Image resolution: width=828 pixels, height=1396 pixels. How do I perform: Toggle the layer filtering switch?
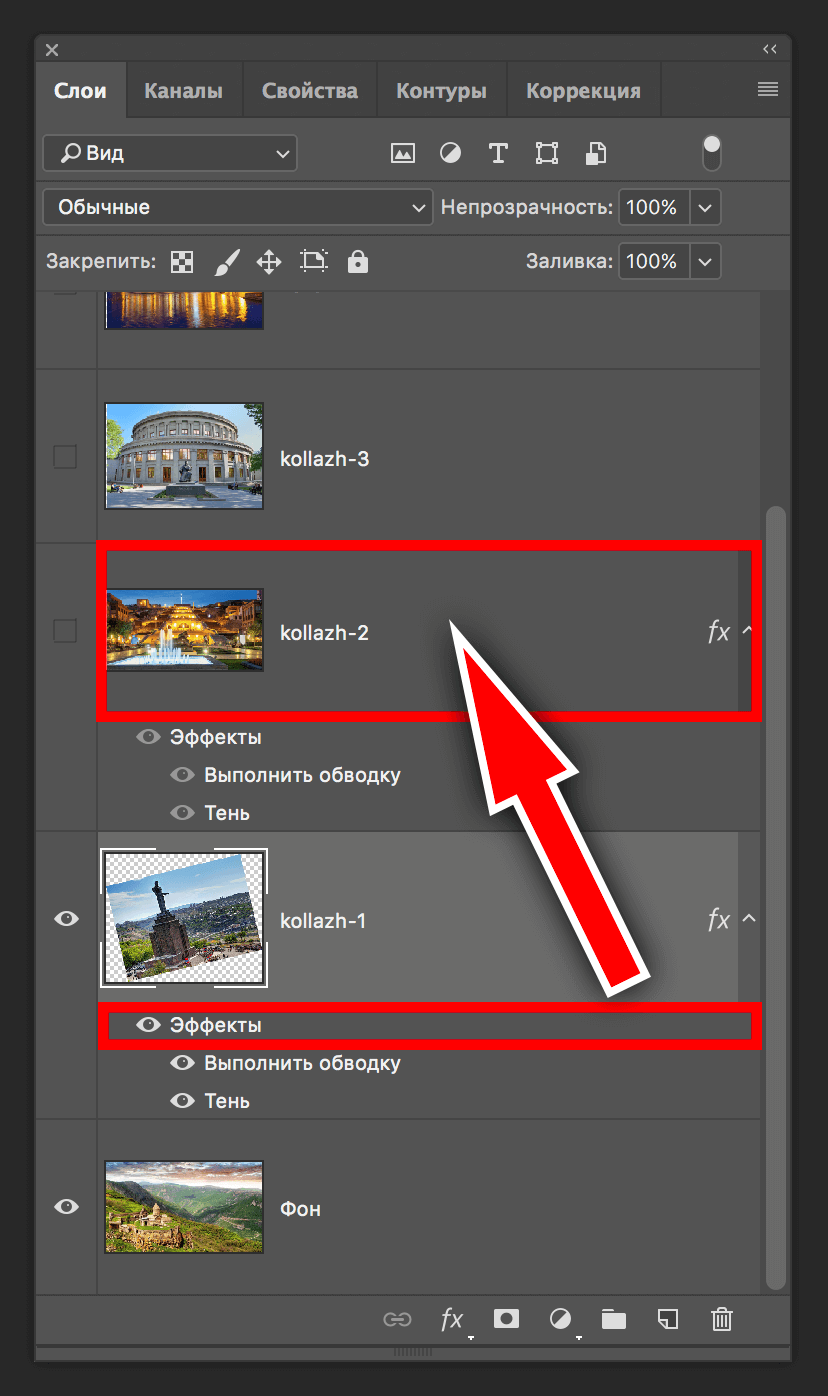pyautogui.click(x=711, y=152)
